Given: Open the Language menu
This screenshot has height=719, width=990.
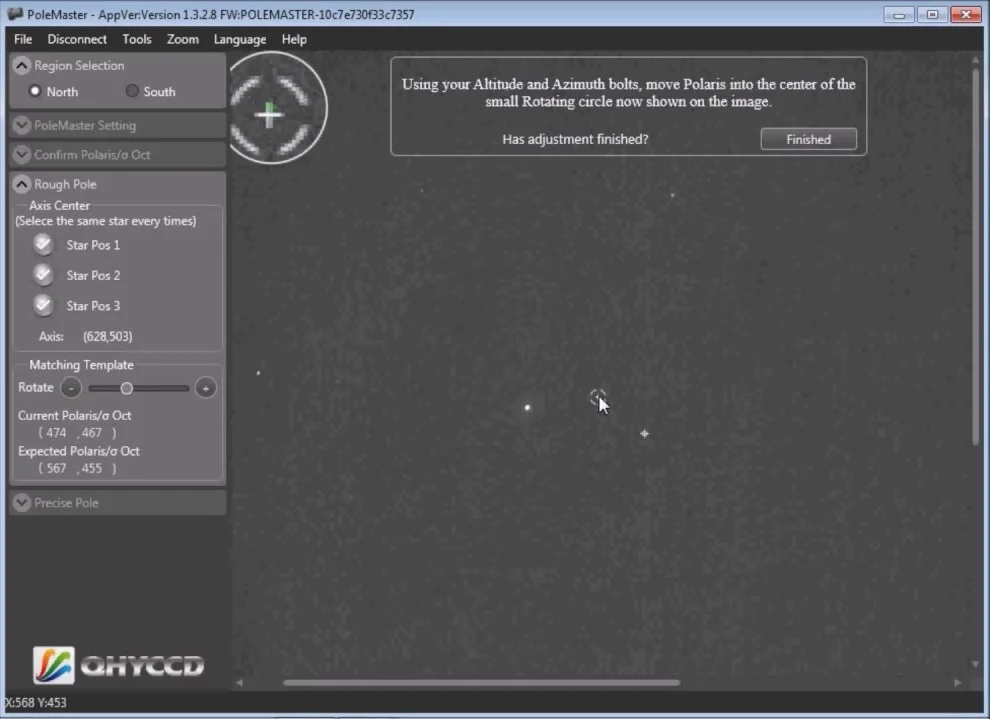Looking at the screenshot, I should 240,39.
